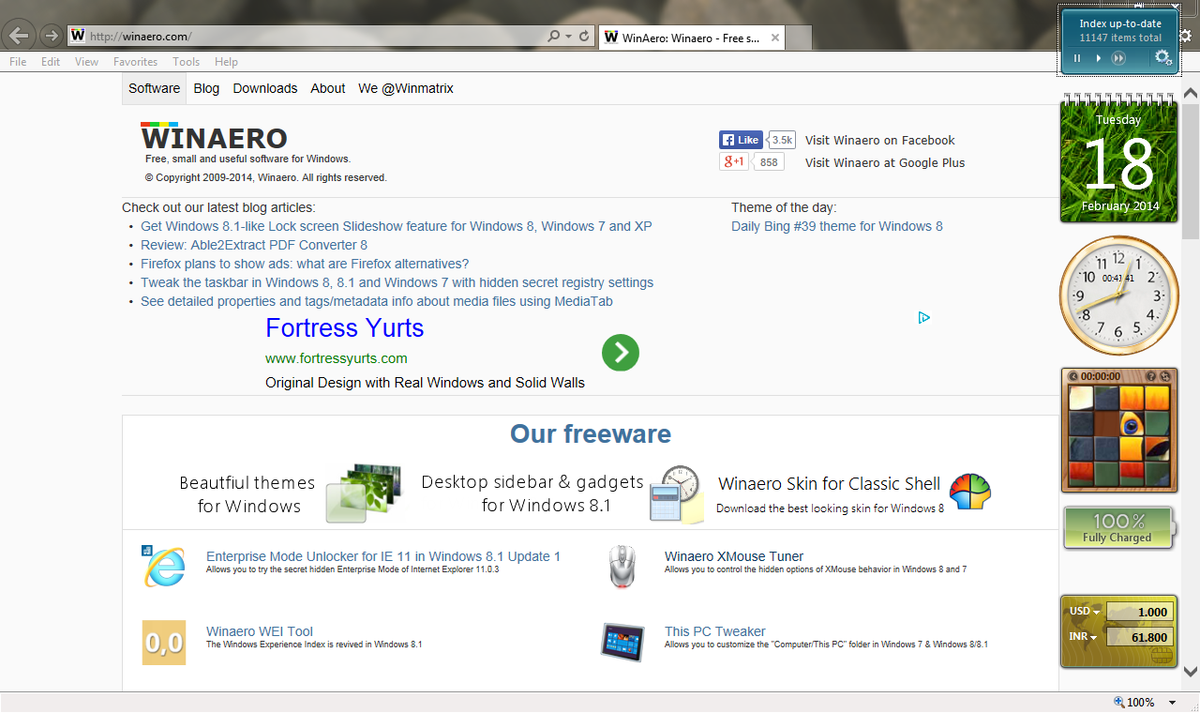Open the Edit menu
1200x713 pixels.
point(51,62)
